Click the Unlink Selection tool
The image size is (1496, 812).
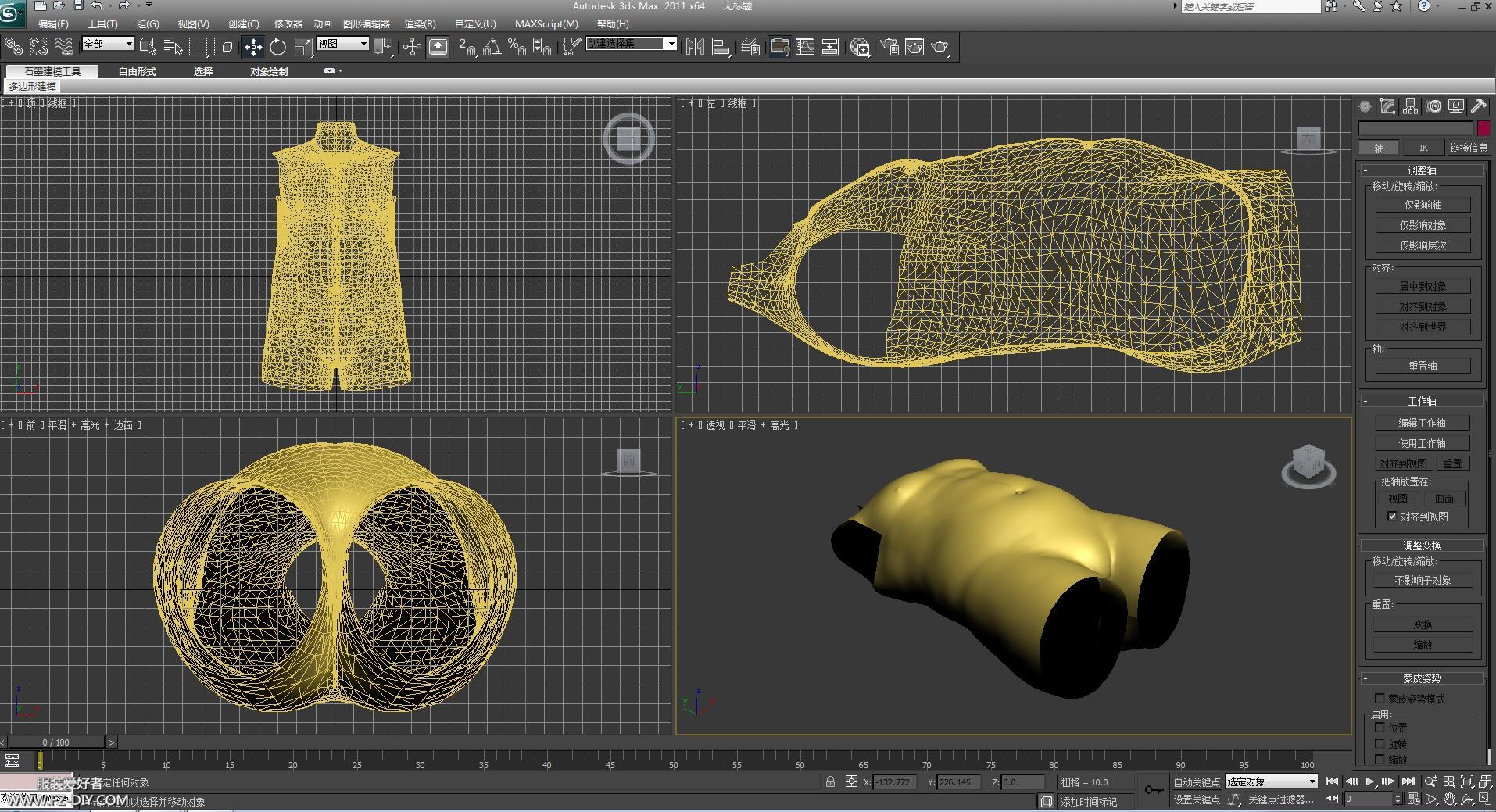[x=38, y=47]
